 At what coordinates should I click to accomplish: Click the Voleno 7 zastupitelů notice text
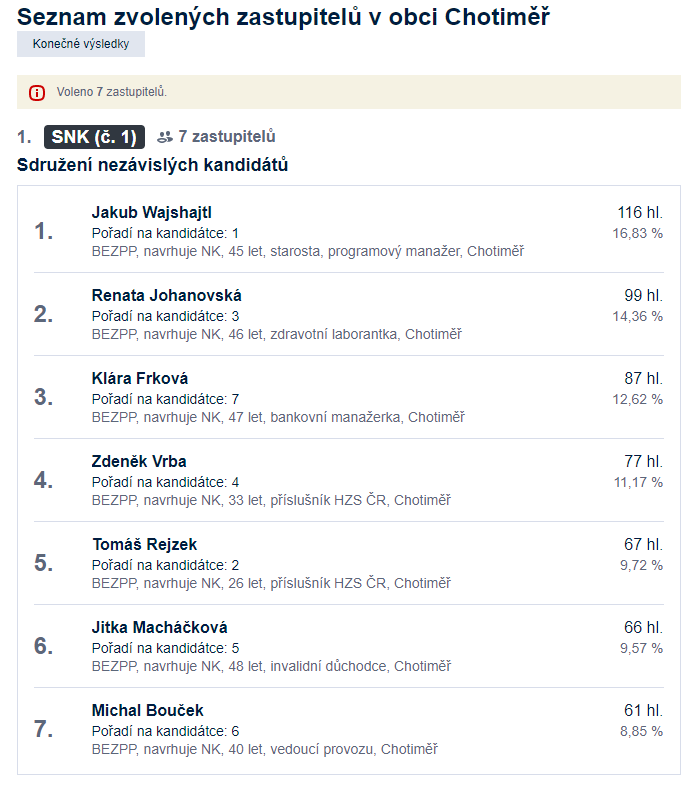(112, 92)
